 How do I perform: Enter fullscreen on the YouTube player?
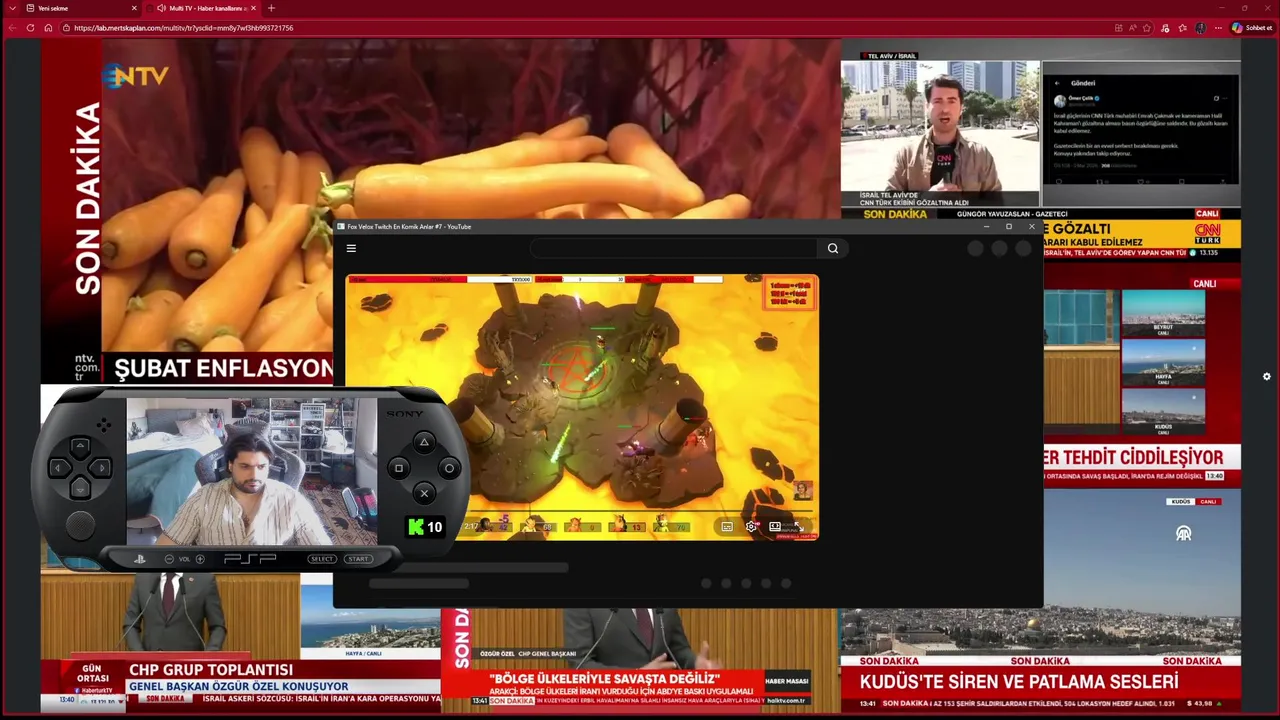click(798, 527)
